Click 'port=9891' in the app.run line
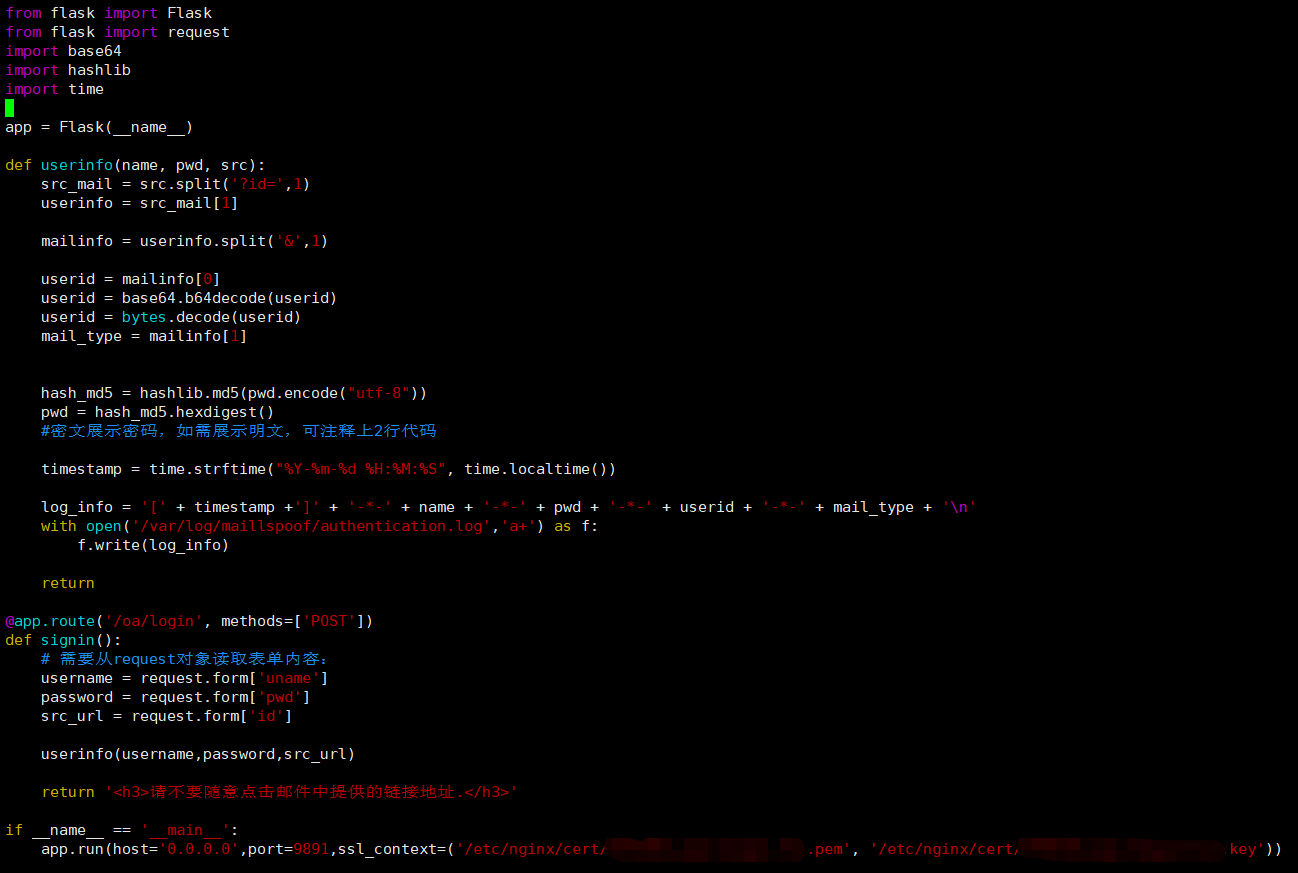 click(288, 849)
